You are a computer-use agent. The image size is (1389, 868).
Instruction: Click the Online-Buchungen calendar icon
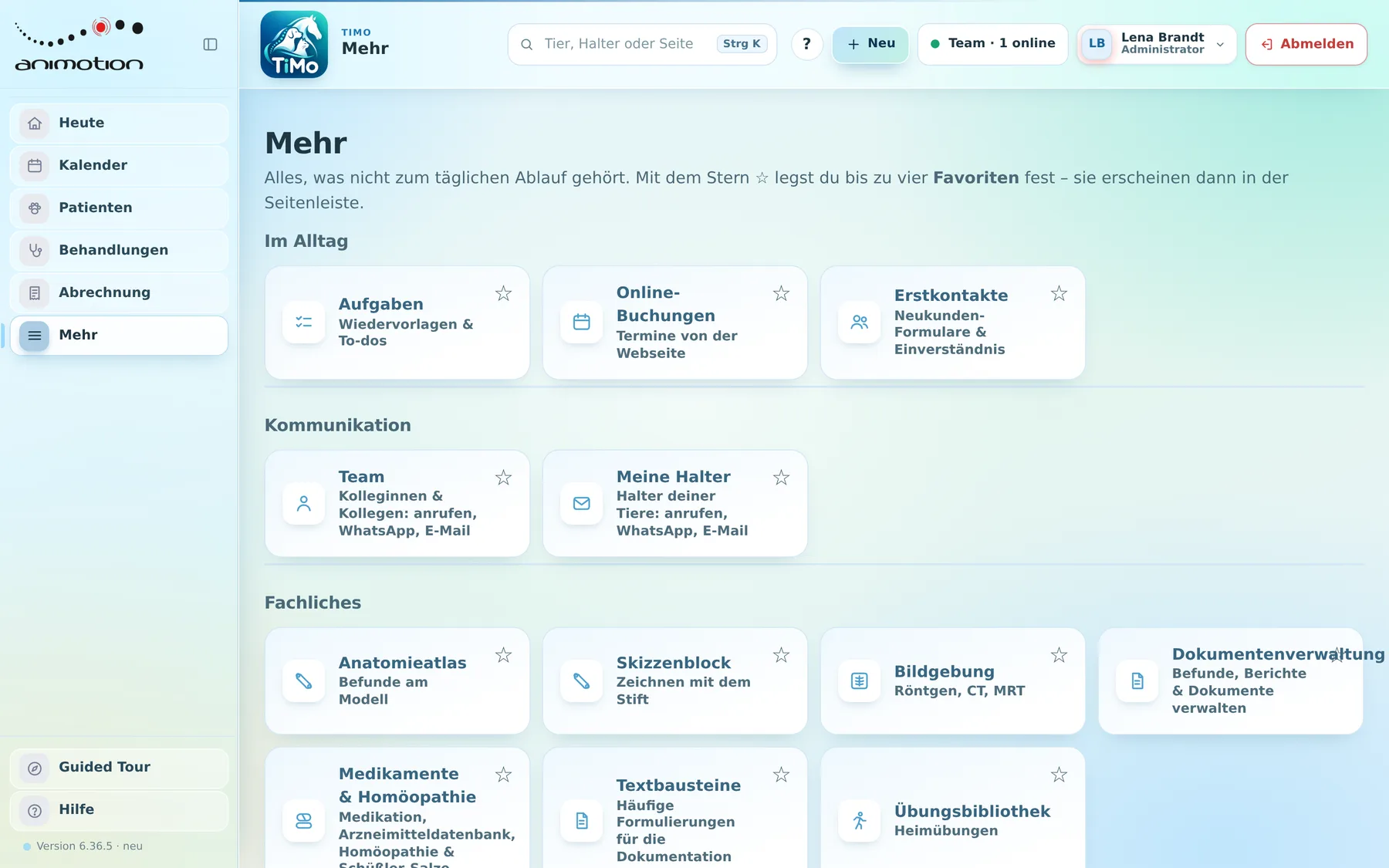(582, 323)
